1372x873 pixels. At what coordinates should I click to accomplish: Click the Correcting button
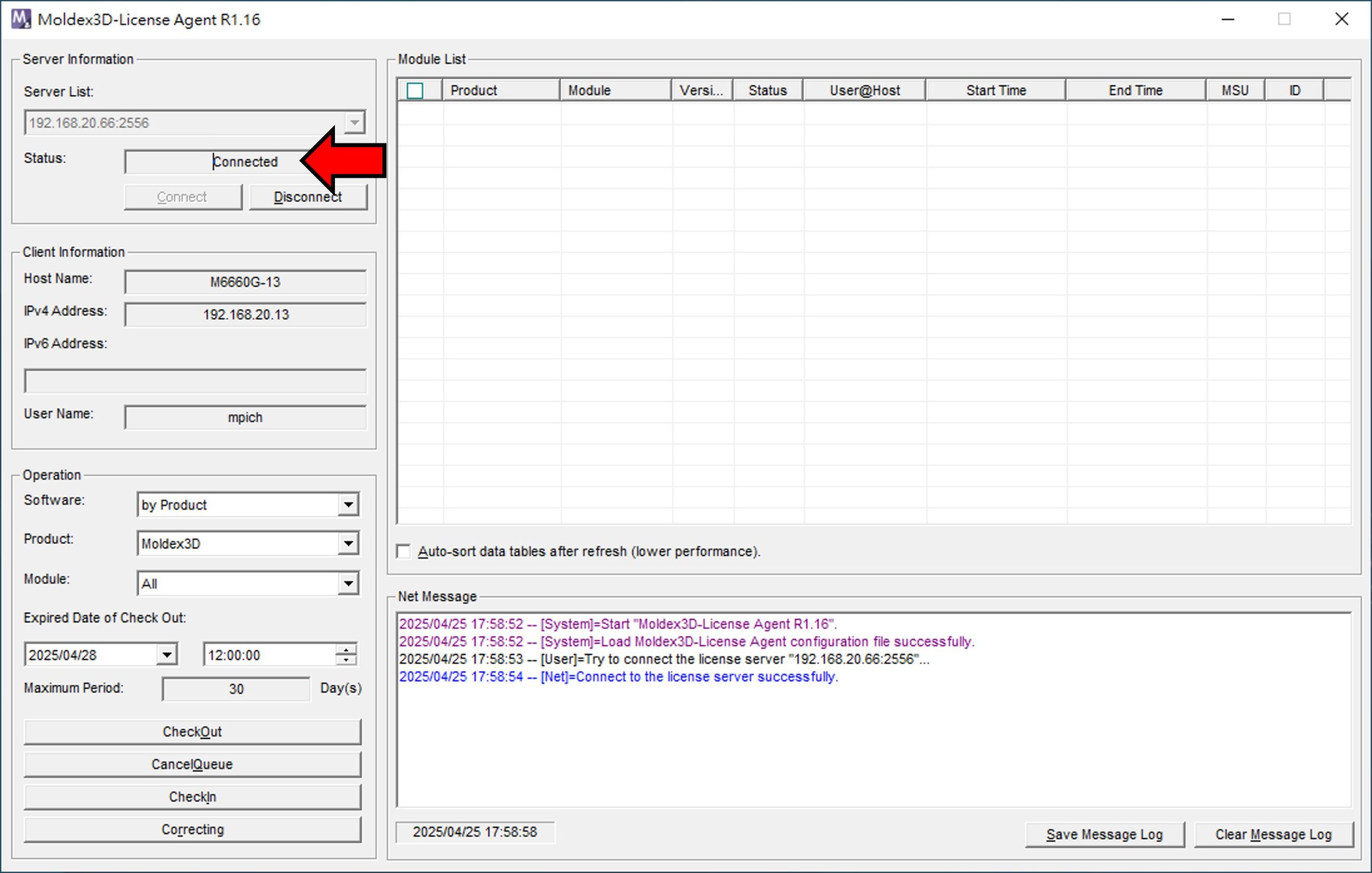click(192, 829)
